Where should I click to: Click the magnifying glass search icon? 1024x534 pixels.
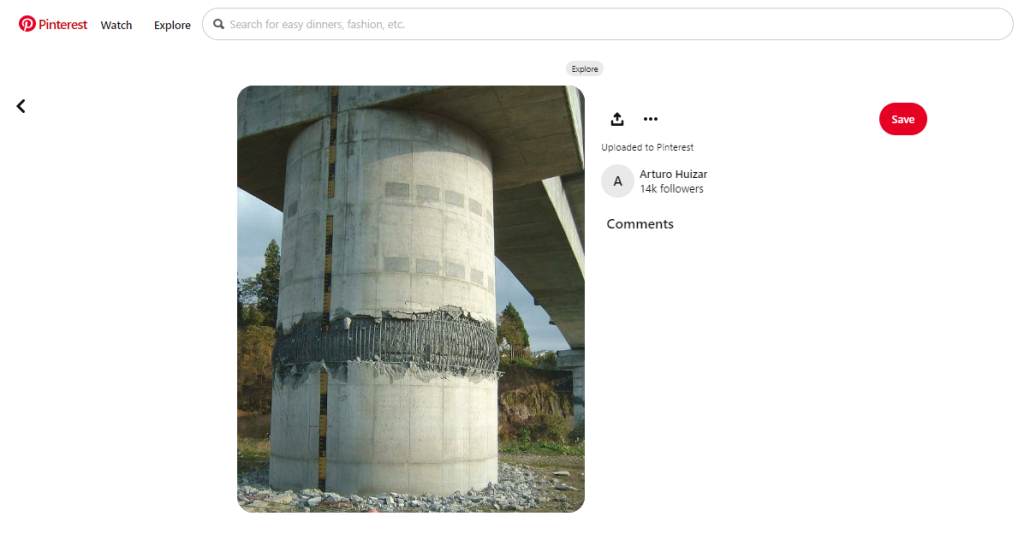(219, 24)
